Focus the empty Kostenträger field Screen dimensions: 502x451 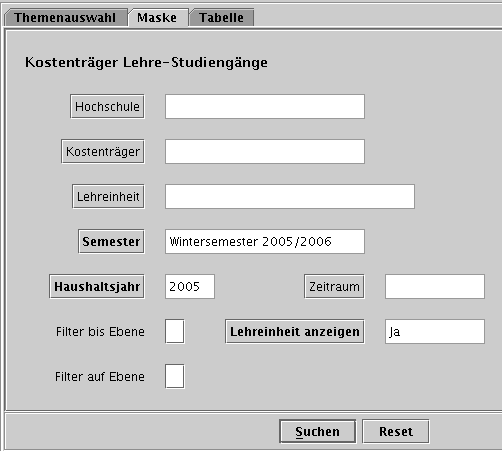pyautogui.click(x=265, y=151)
